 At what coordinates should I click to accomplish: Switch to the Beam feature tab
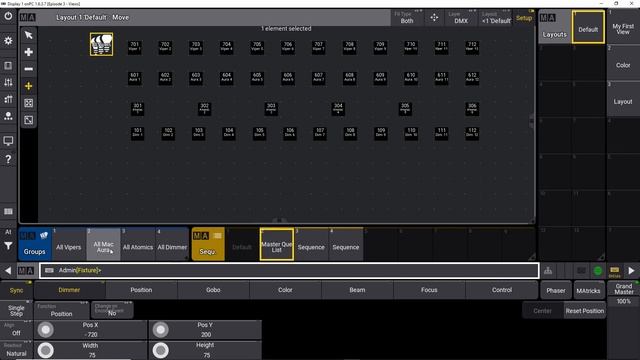click(x=357, y=290)
